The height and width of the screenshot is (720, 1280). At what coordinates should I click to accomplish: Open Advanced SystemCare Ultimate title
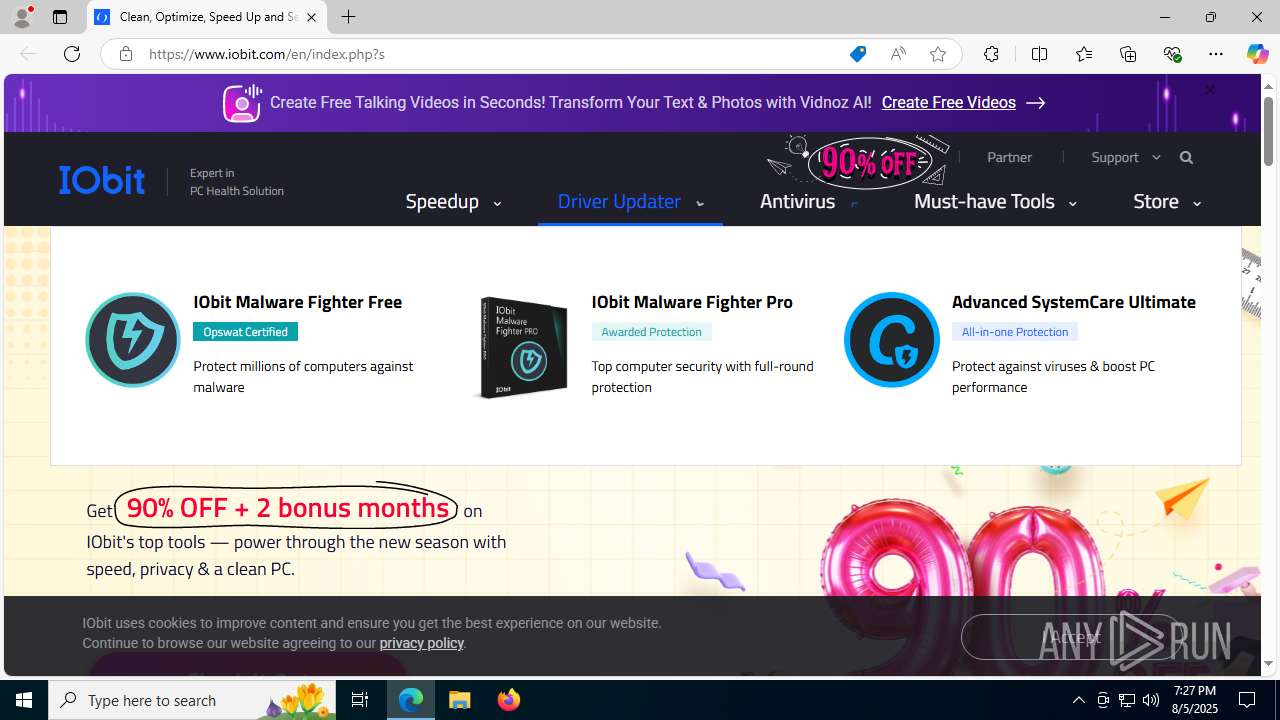pyautogui.click(x=1073, y=301)
